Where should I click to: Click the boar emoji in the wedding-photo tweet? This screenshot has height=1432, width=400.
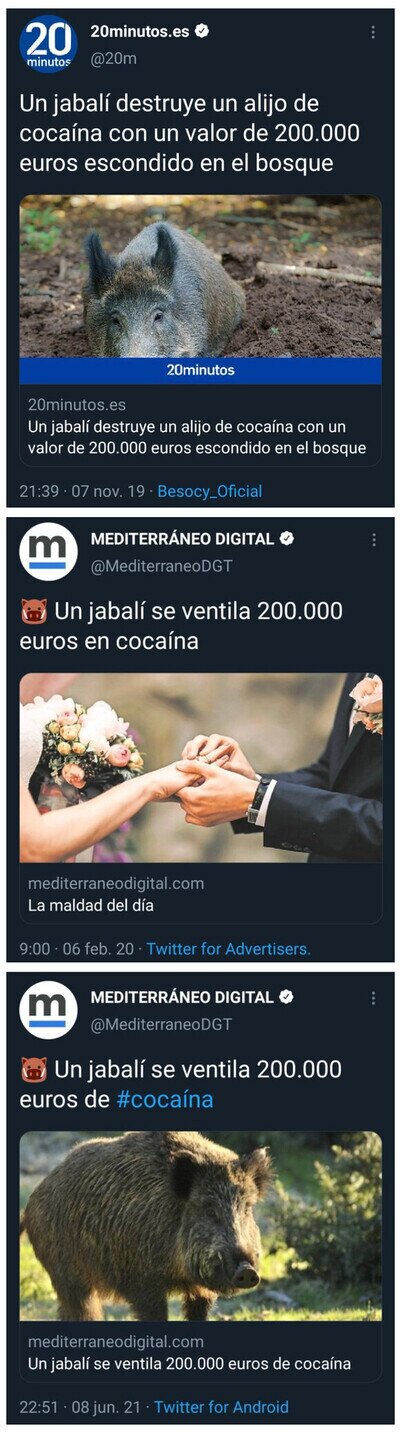(x=33, y=611)
